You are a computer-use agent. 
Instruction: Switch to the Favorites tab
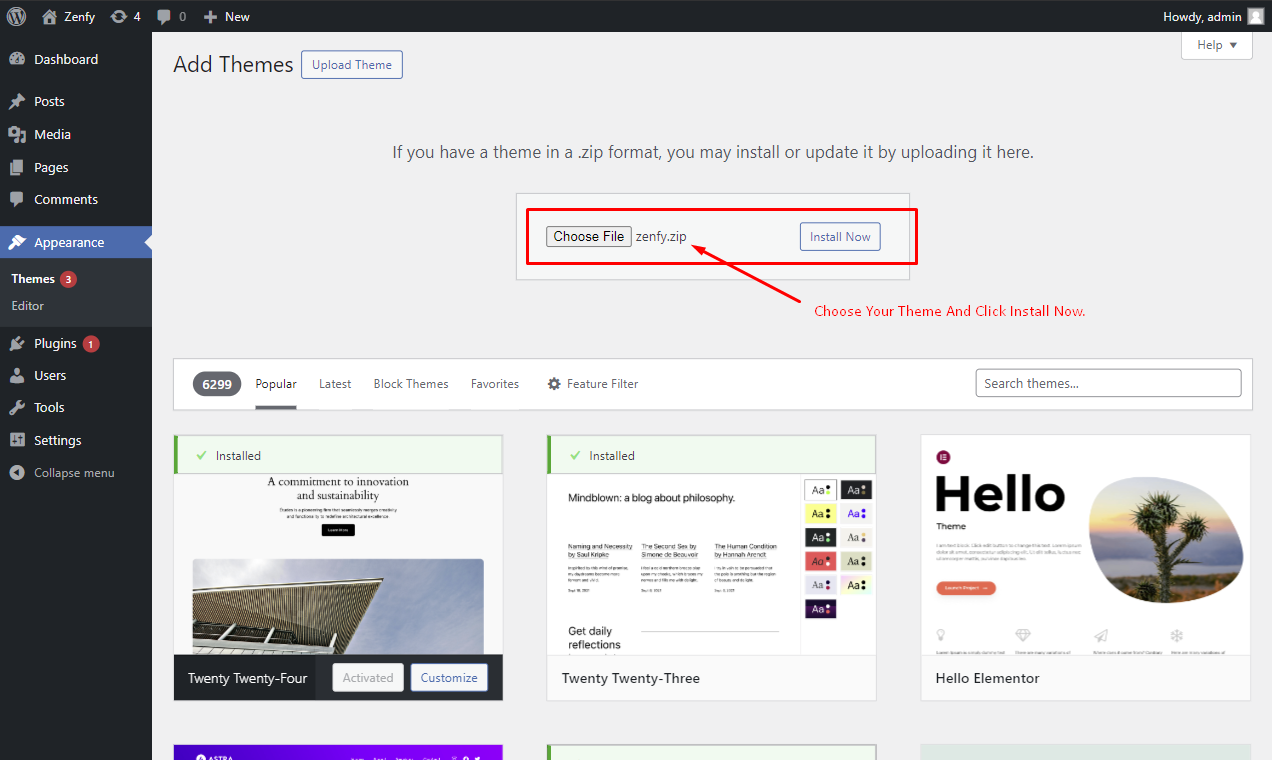point(495,384)
